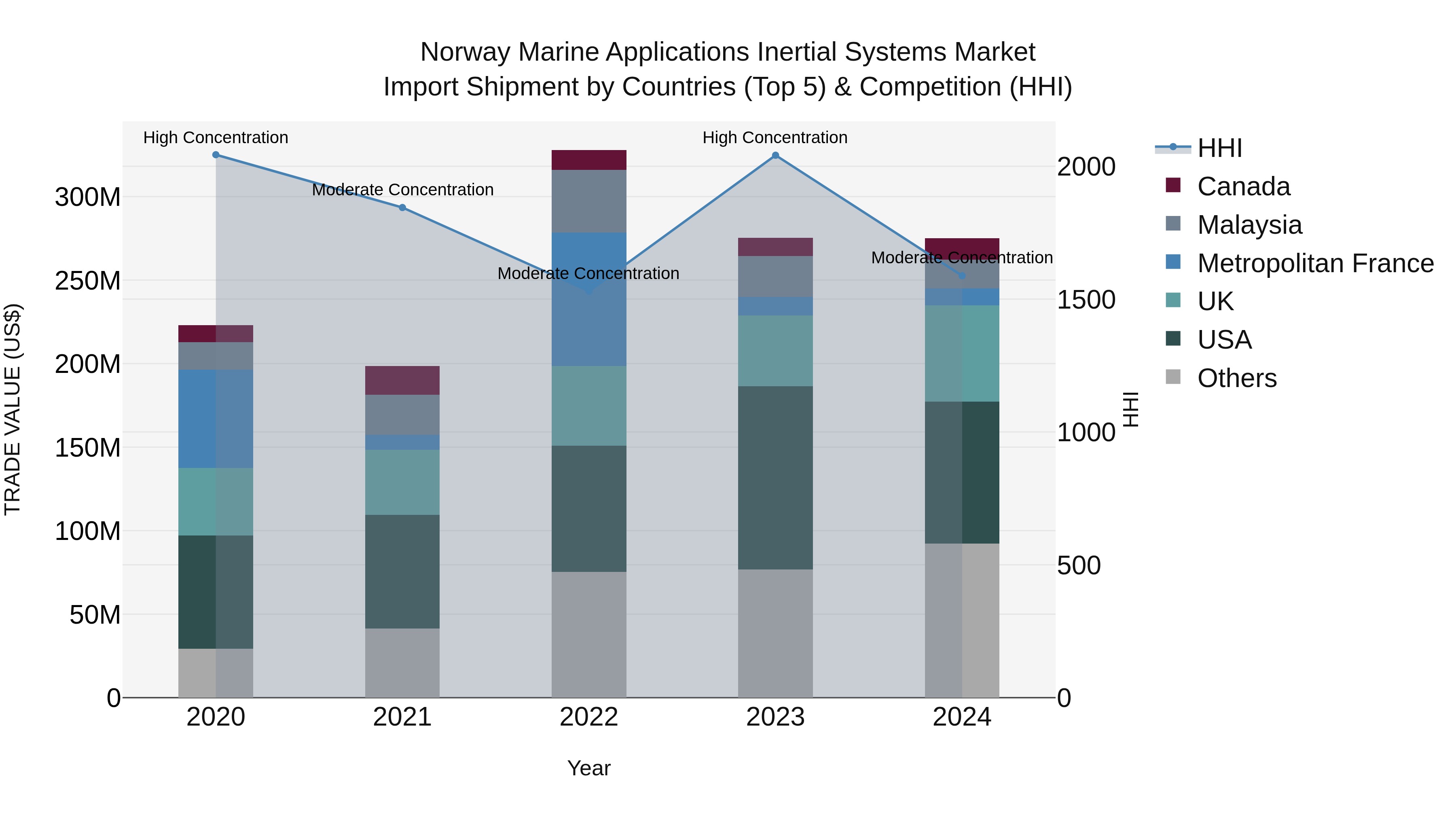Viewport: 1456px width, 819px height.
Task: Click the 2023 USA bar segment
Action: tap(775, 478)
